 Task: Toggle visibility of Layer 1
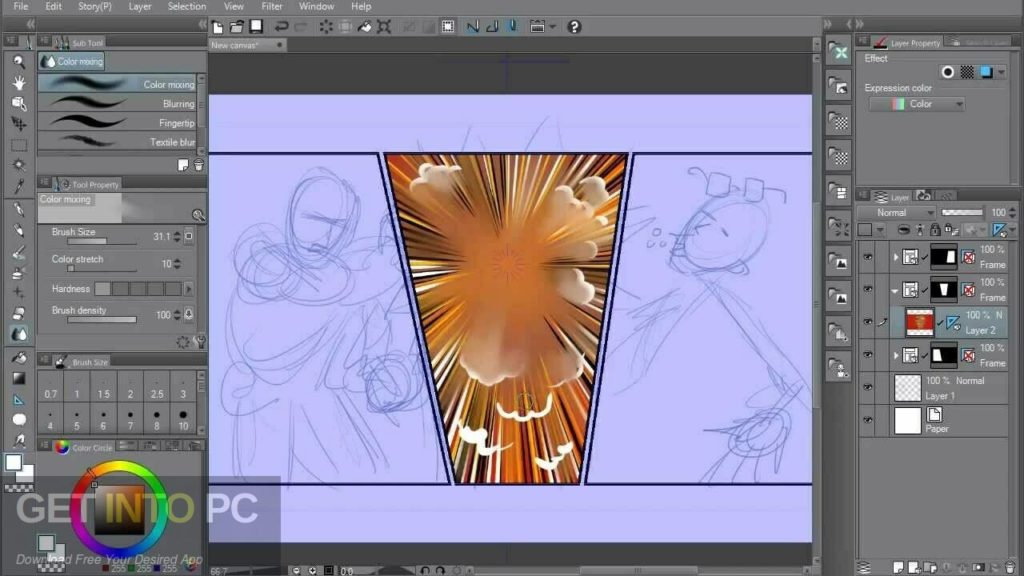tap(869, 388)
